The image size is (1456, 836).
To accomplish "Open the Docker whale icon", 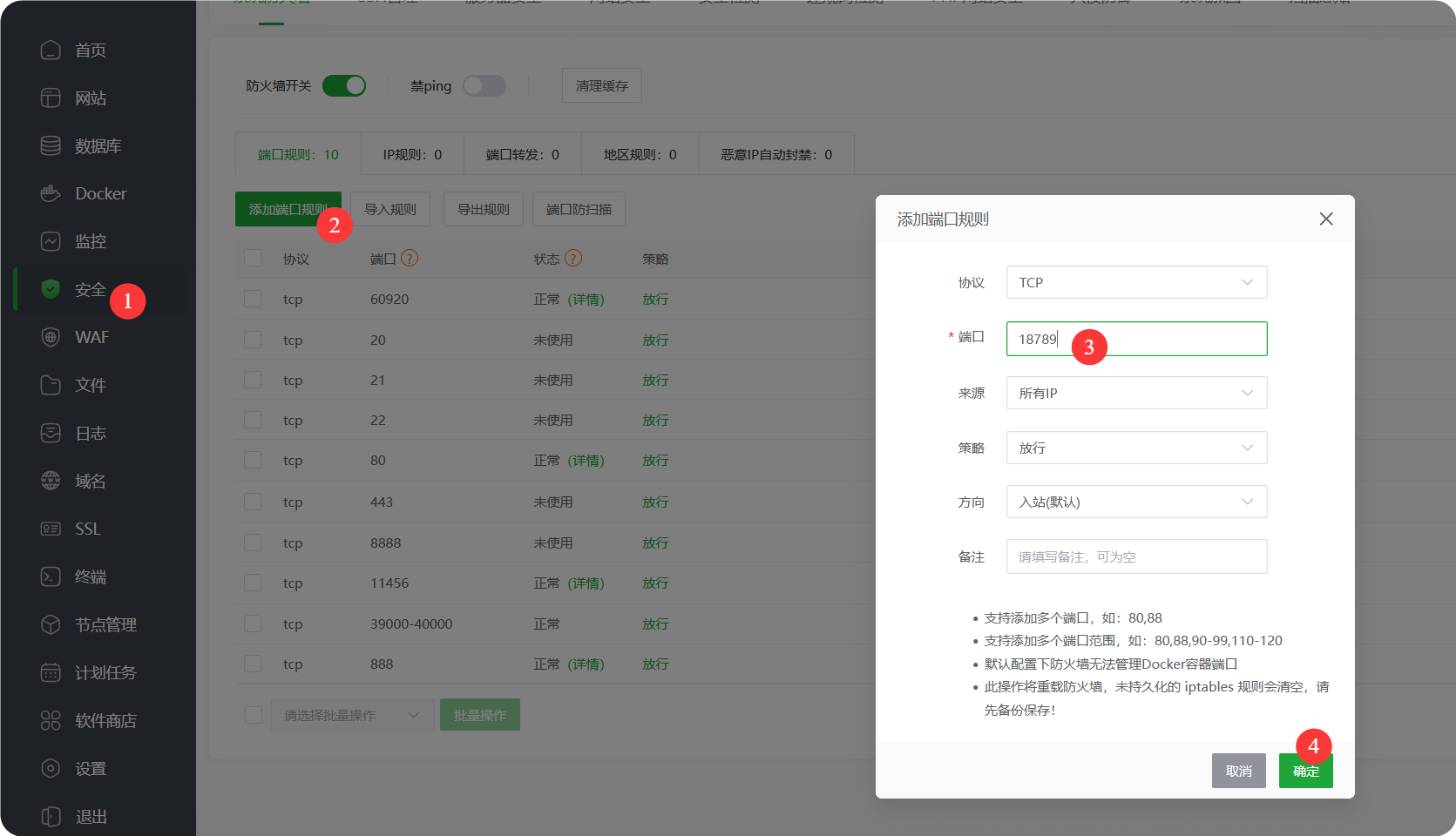I will click(x=51, y=193).
